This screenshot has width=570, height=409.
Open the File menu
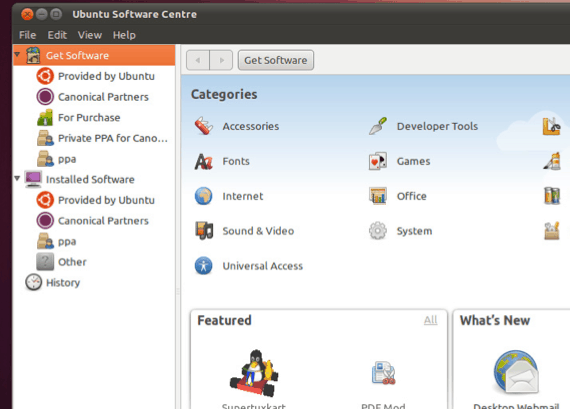27,35
